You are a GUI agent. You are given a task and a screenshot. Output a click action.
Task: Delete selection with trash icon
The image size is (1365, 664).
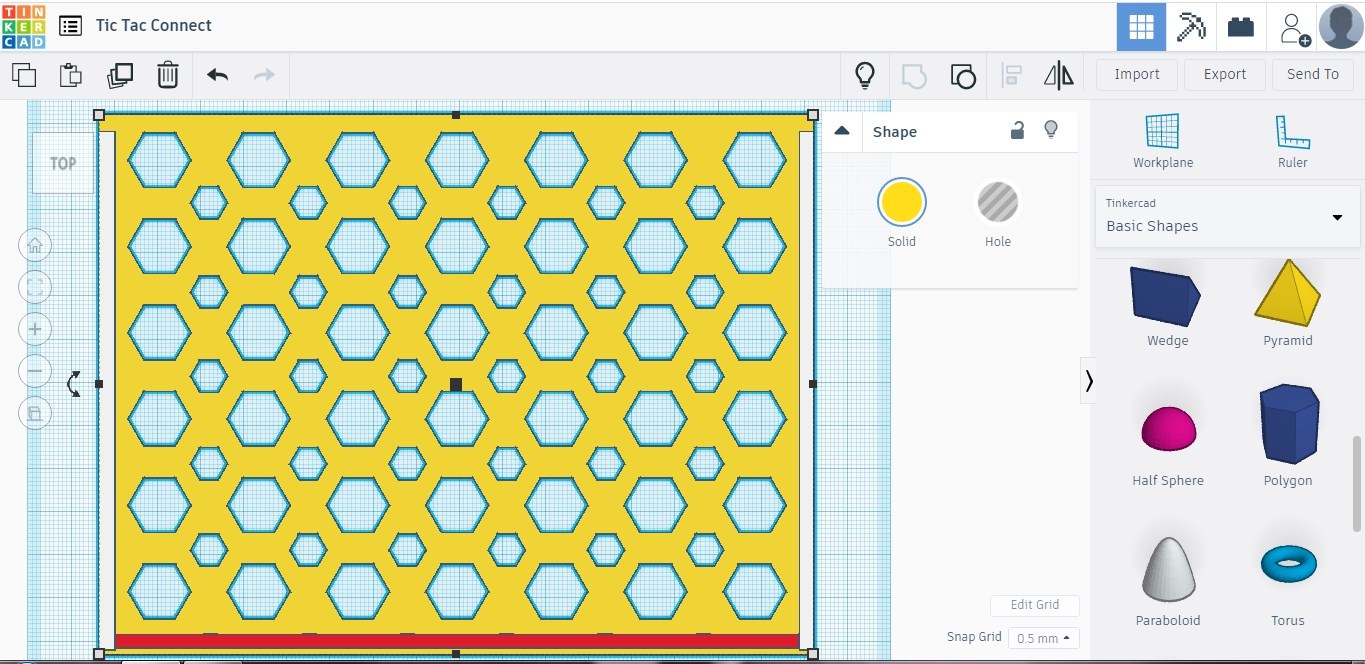click(x=168, y=74)
